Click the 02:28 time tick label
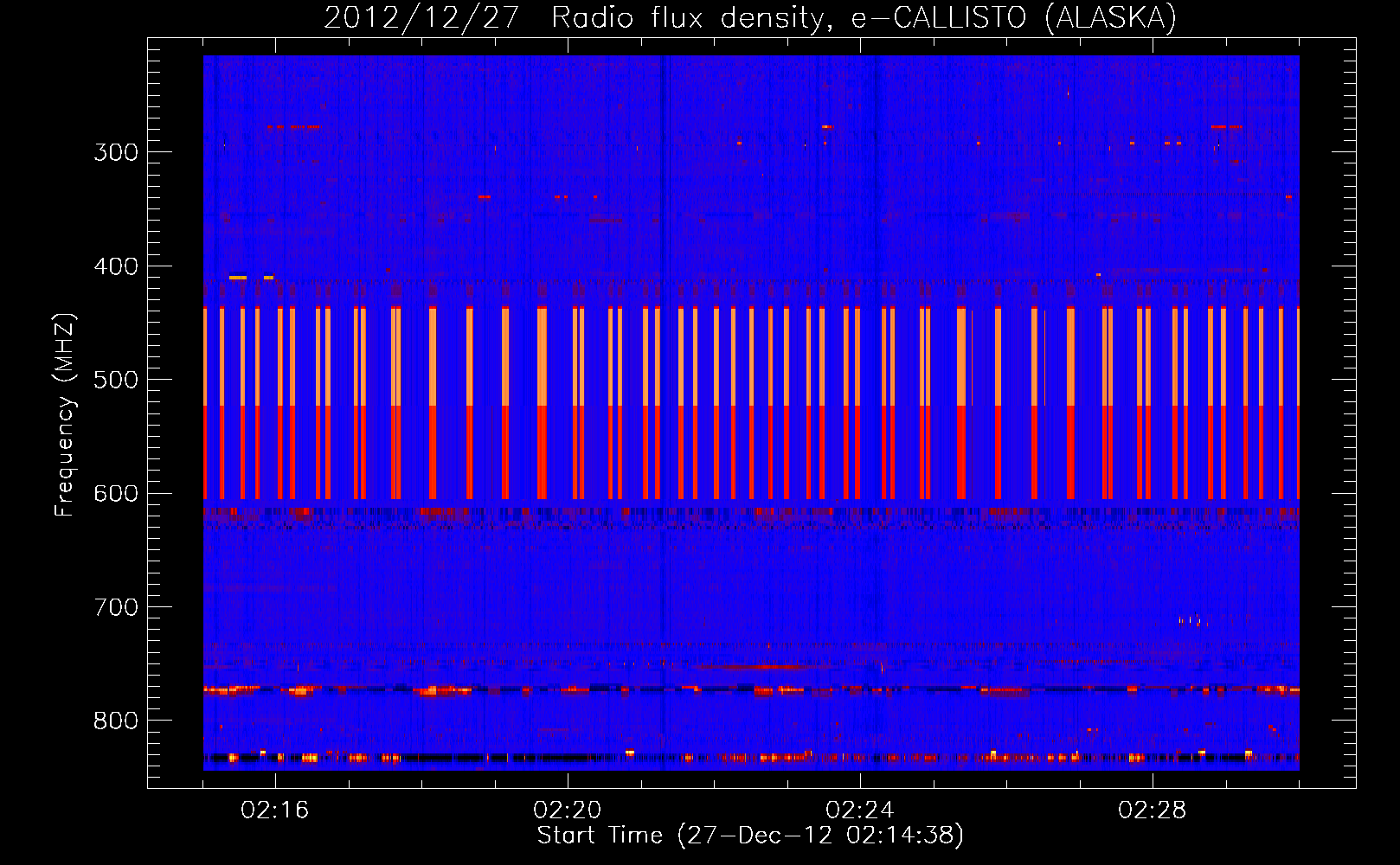The height and width of the screenshot is (865, 1400). (1153, 811)
